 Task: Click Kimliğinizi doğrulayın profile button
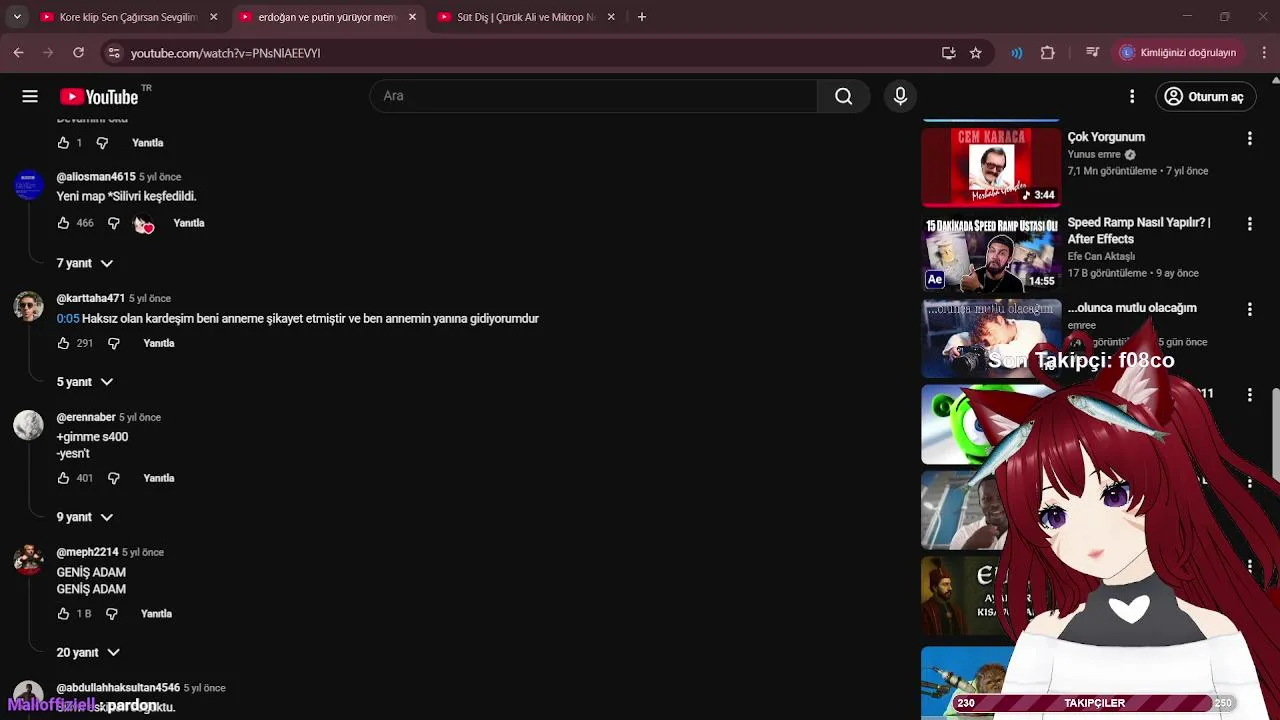click(1179, 53)
